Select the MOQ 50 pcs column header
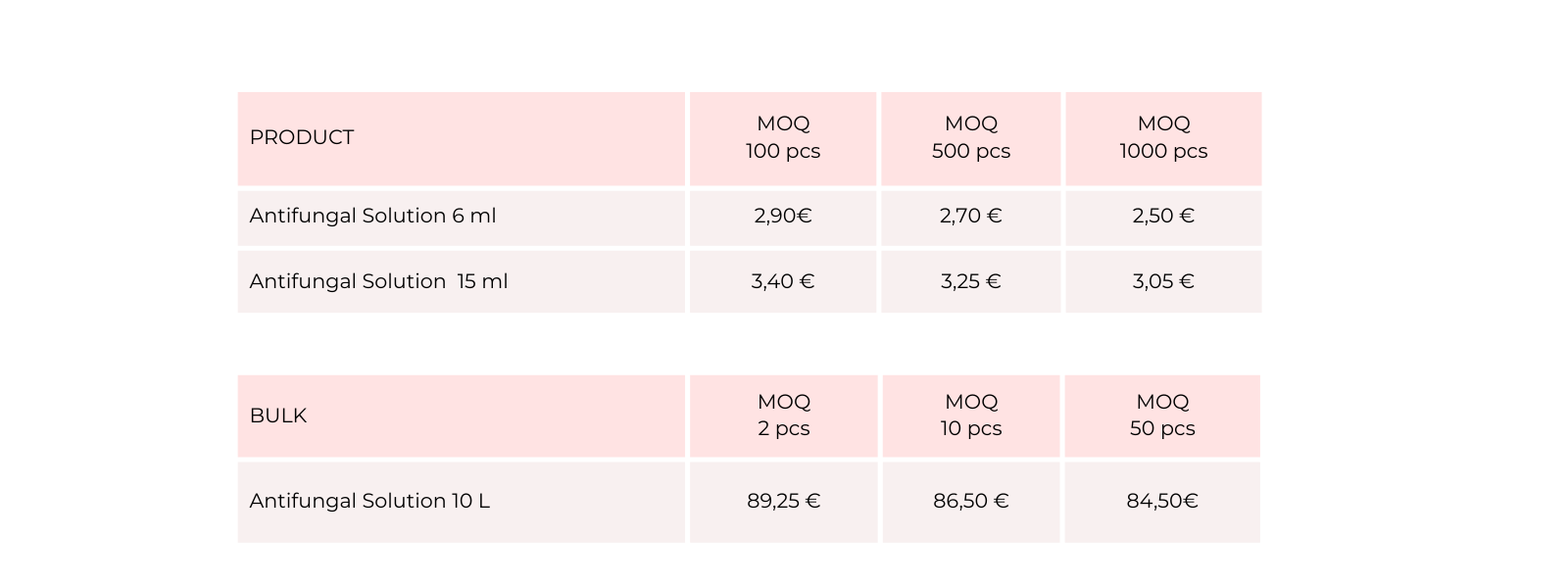The height and width of the screenshot is (588, 1568). pyautogui.click(x=1162, y=416)
